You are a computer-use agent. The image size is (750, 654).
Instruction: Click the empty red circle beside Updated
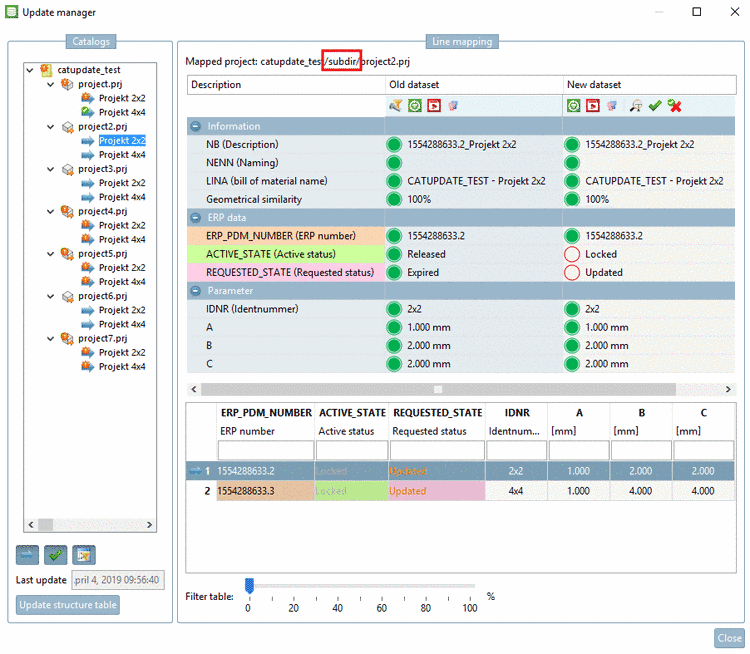(x=572, y=273)
